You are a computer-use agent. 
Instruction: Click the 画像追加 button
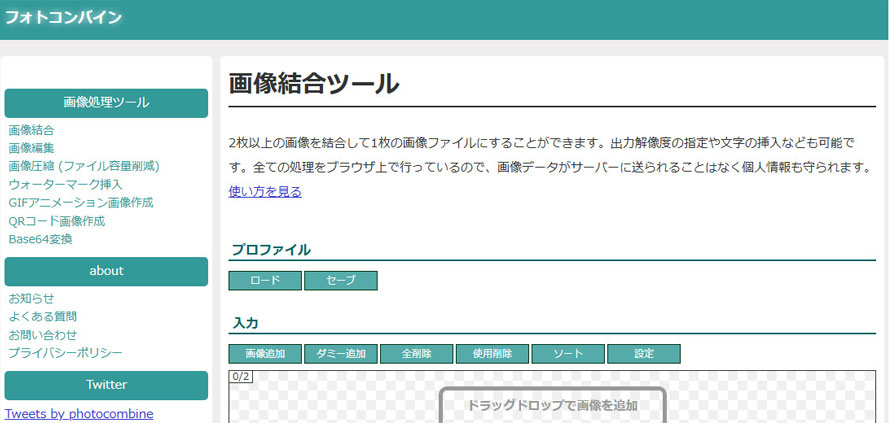[265, 354]
